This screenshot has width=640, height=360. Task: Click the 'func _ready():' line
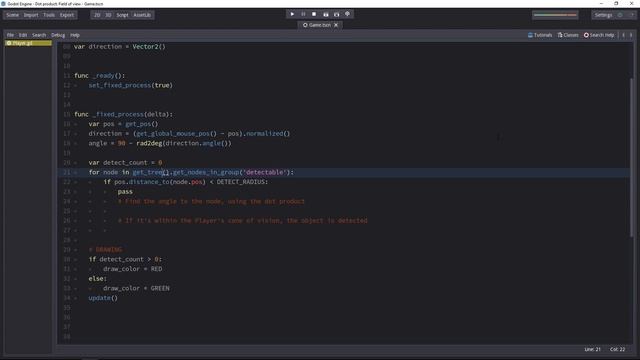point(100,76)
